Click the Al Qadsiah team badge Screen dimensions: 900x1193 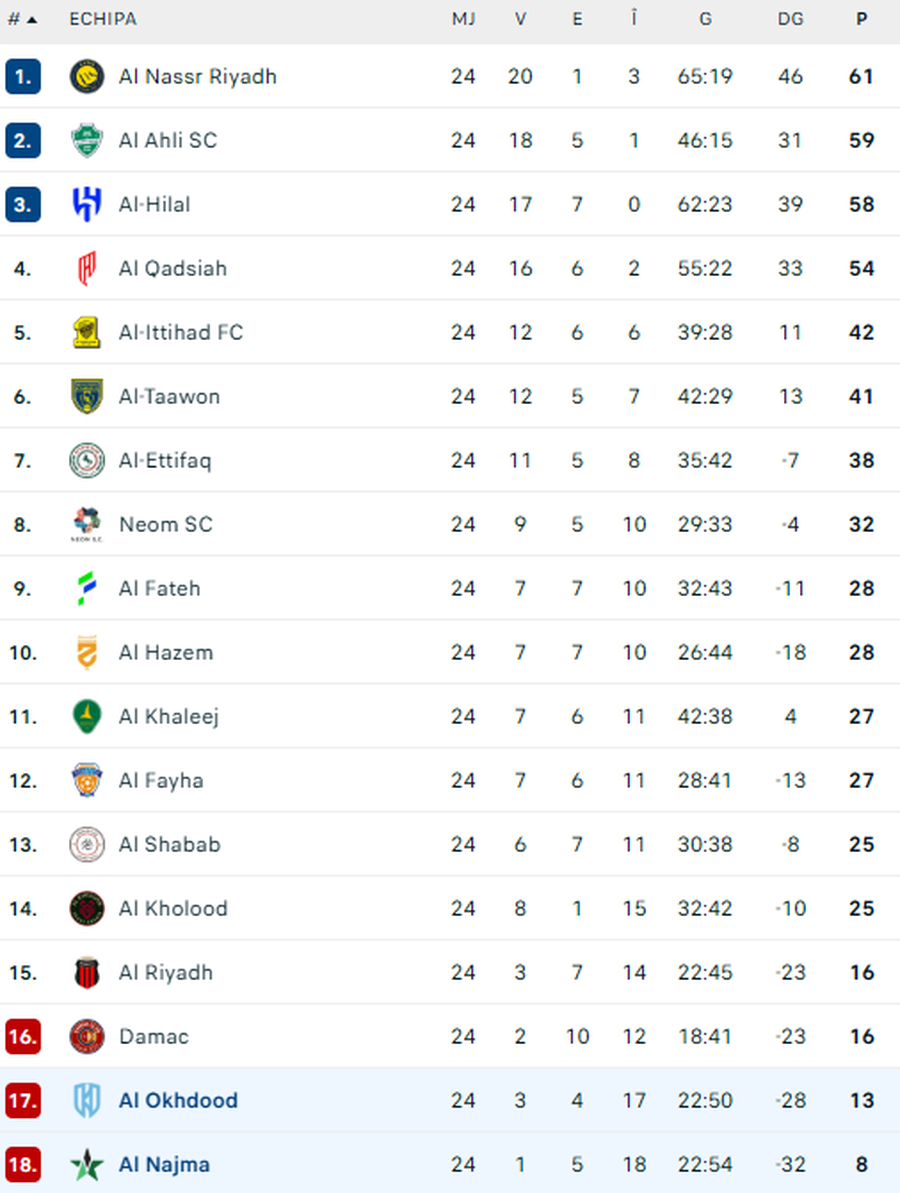pos(87,269)
